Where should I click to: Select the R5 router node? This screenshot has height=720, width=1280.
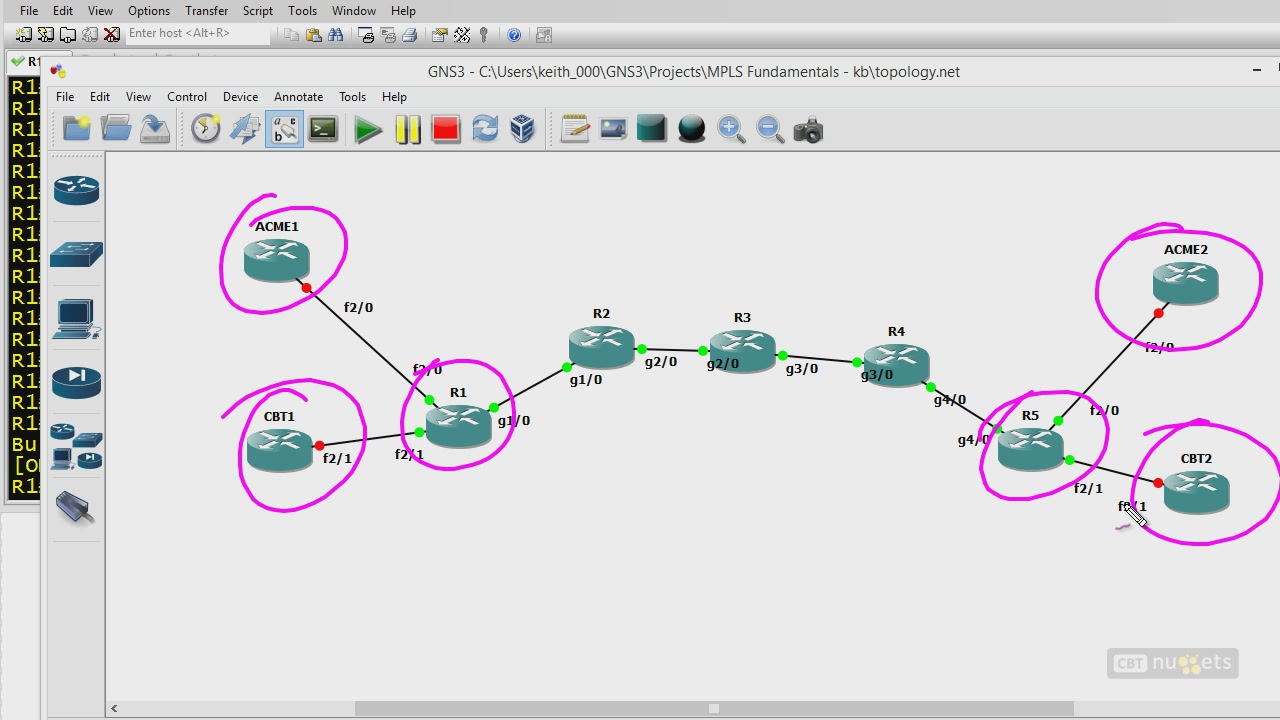point(1030,449)
